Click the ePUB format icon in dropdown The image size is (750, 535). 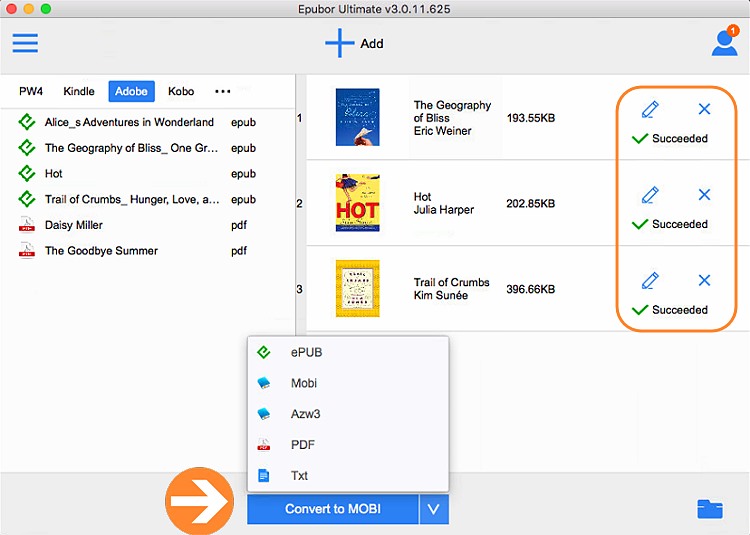pyautogui.click(x=264, y=352)
